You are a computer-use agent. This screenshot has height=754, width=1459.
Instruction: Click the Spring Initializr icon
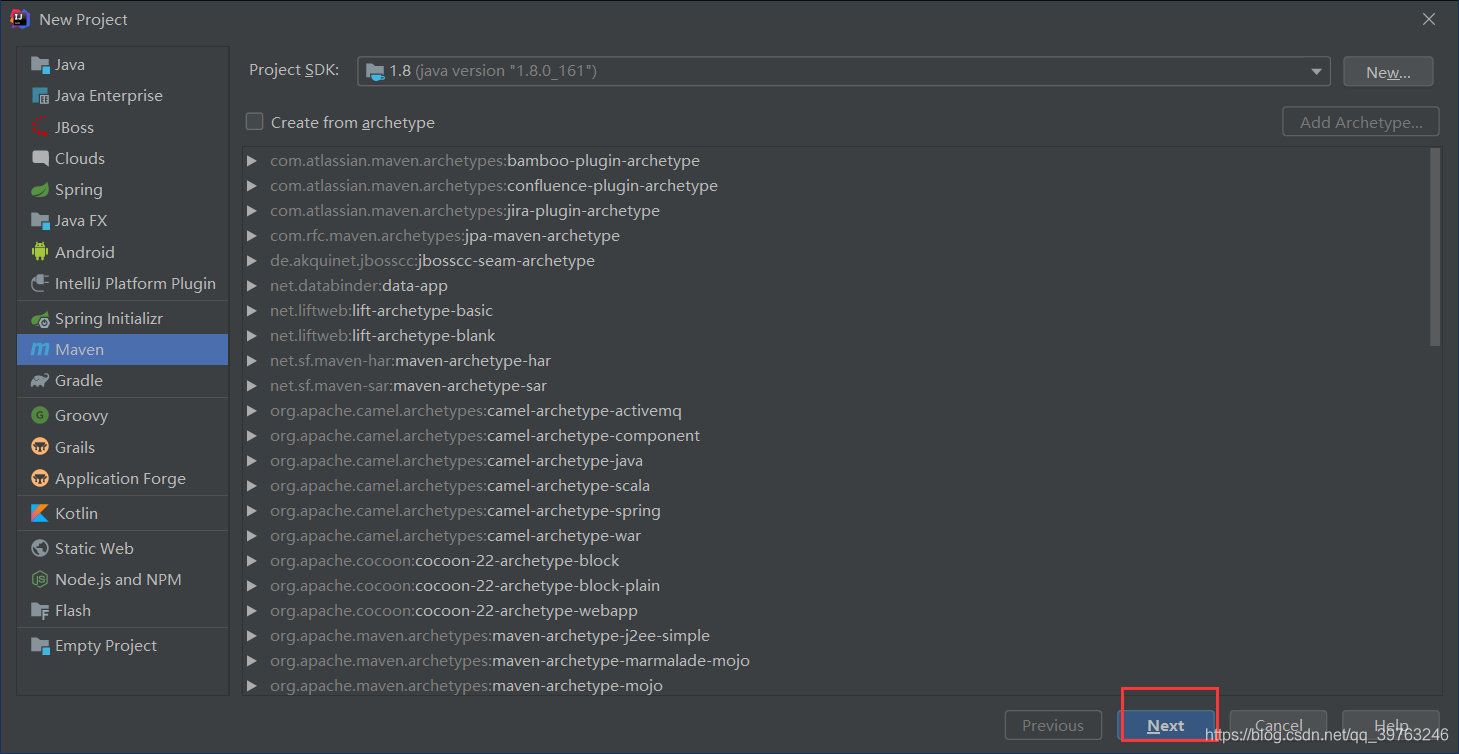[x=40, y=319]
